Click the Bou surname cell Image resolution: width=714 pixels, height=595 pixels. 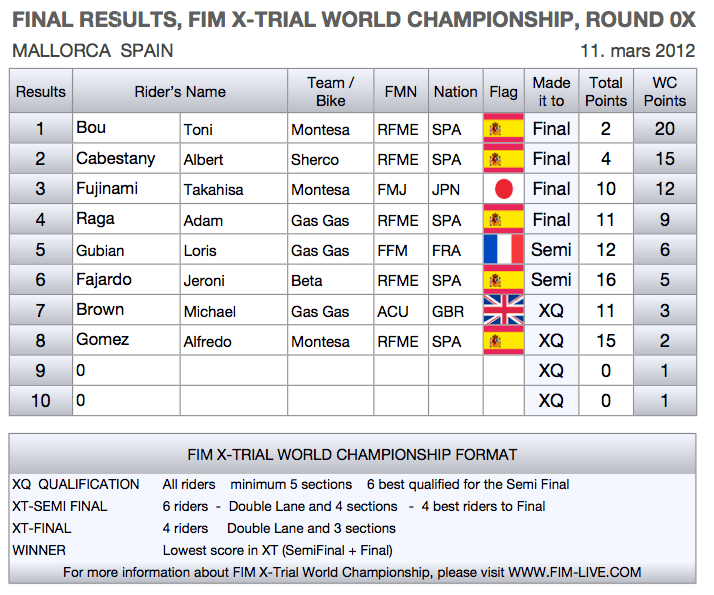(126, 128)
